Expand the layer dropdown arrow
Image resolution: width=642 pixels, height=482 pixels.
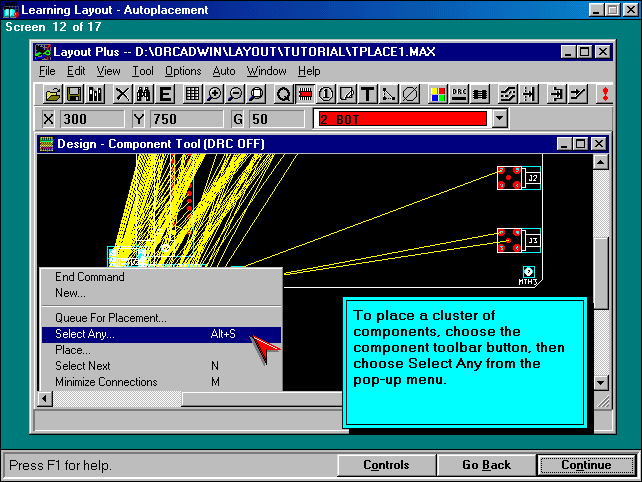500,119
